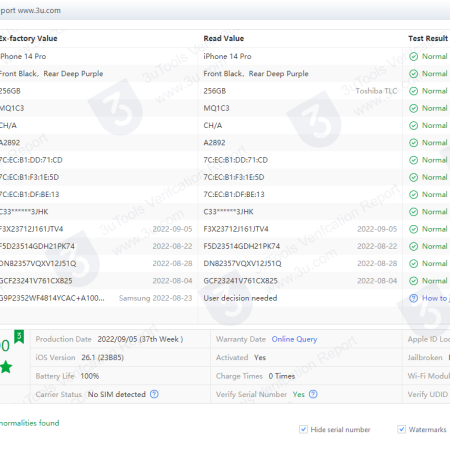Viewport: 450px width, 450px height.
Task: Toggle the Hide serial number checkbox
Action: (x=303, y=429)
